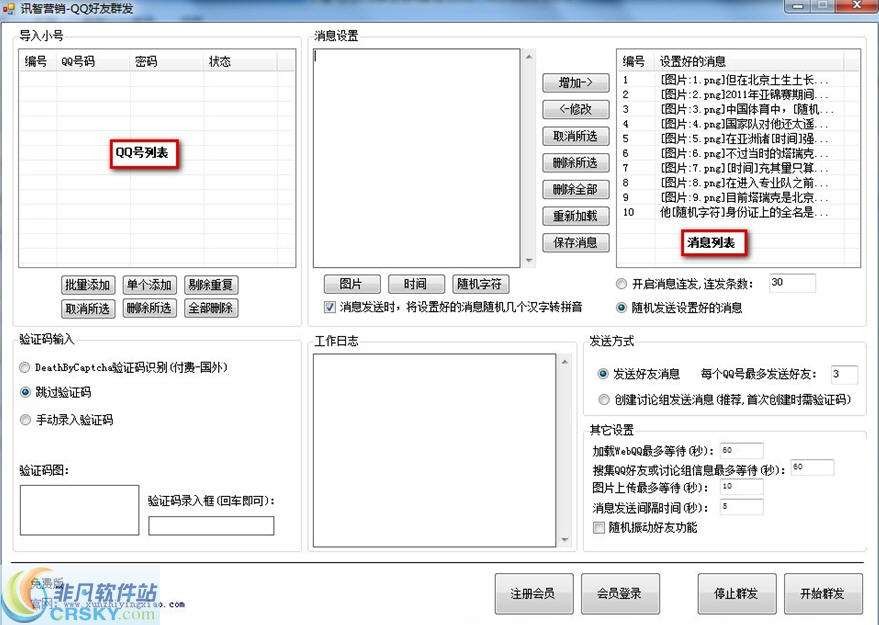Image resolution: width=879 pixels, height=625 pixels.
Task: Click the 验证码录入框 input field
Action: [x=211, y=526]
